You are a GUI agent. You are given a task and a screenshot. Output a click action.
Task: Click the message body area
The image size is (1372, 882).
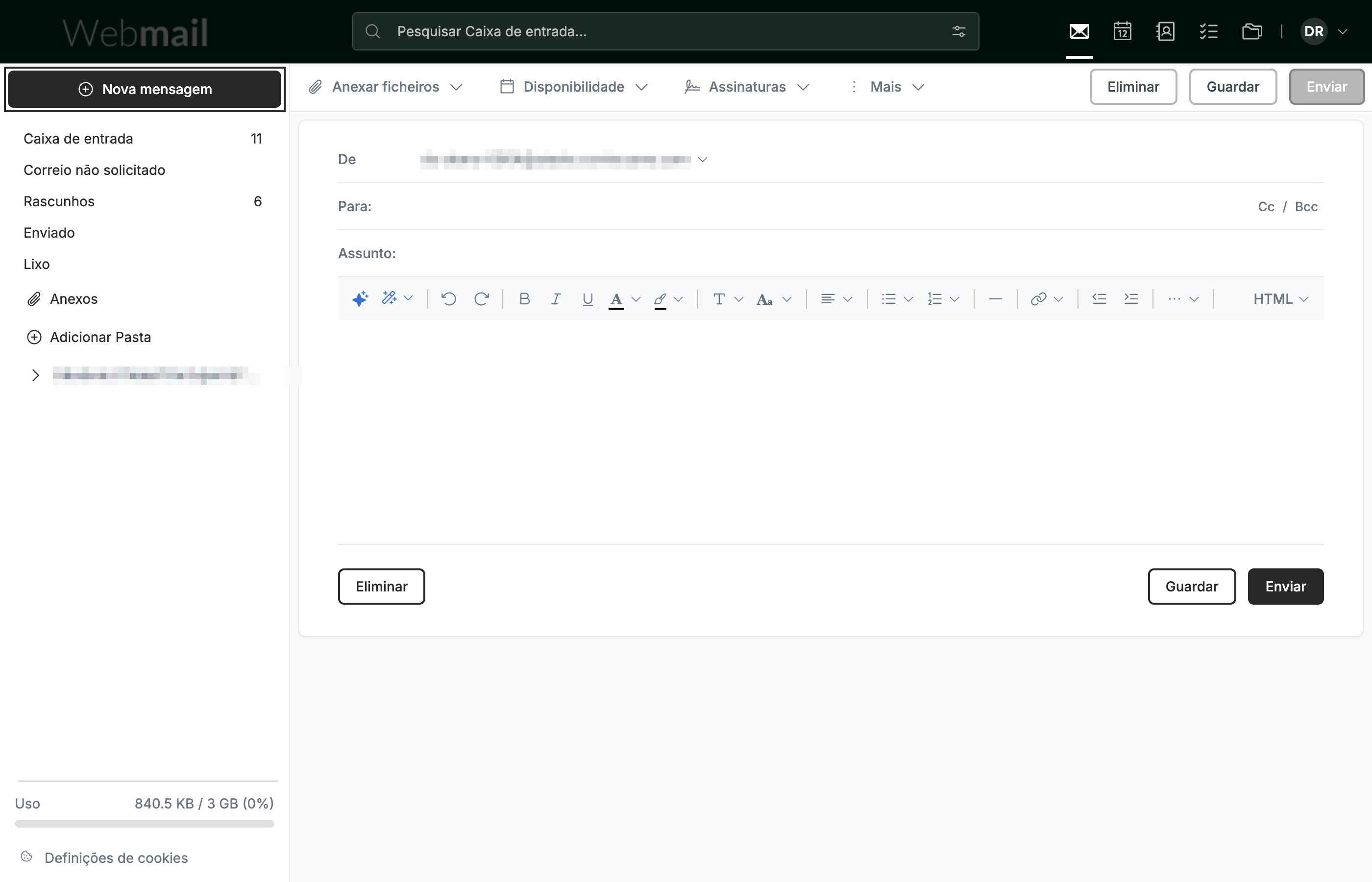[830, 432]
